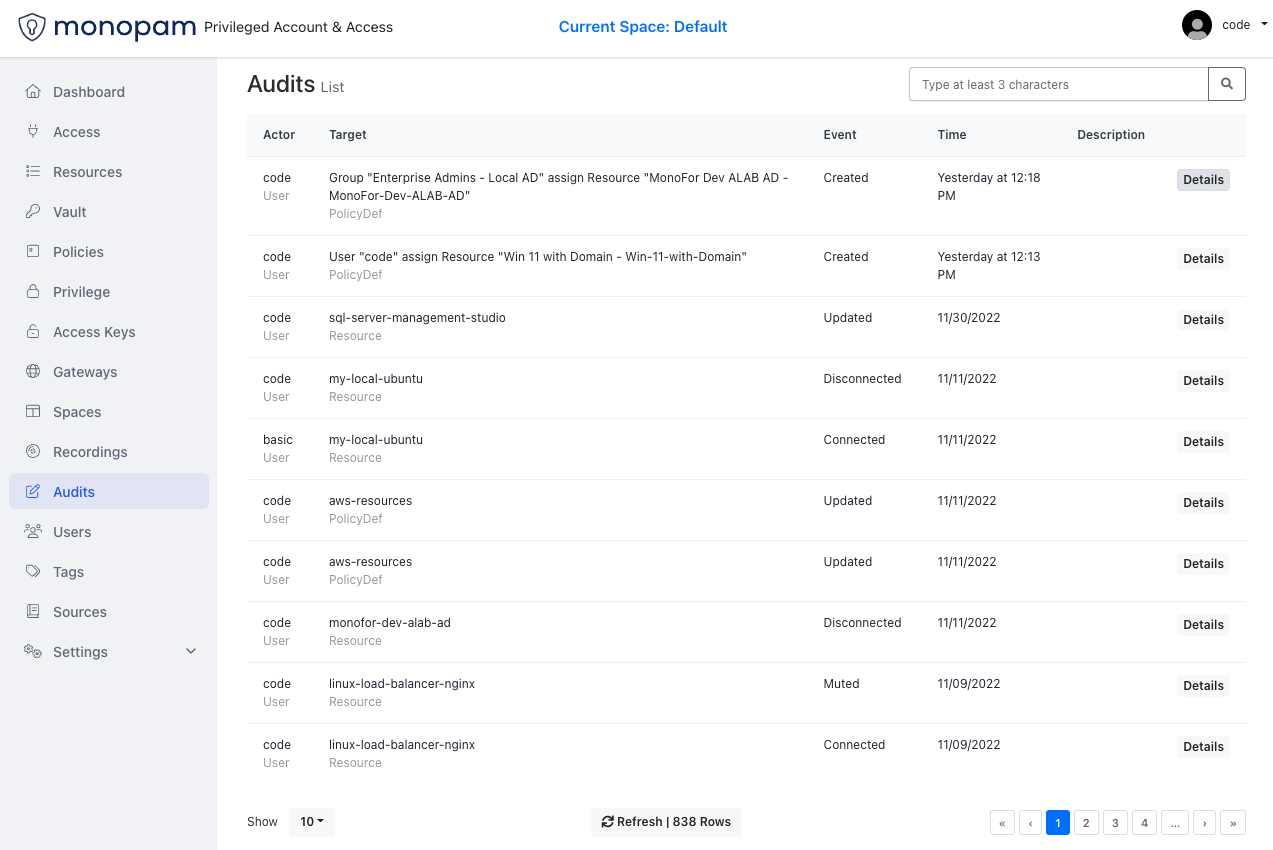Open the Show 10 rows dropdown

[312, 822]
